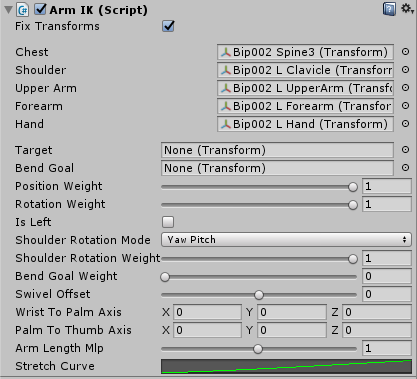The image size is (417, 379).
Task: Click the Arm Length Mlp value field
Action: [x=387, y=348]
